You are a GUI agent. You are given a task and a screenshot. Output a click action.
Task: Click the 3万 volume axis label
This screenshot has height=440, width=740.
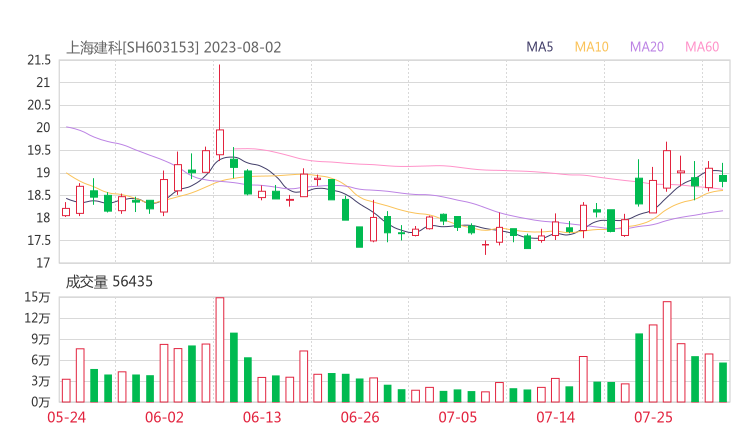coord(41,381)
